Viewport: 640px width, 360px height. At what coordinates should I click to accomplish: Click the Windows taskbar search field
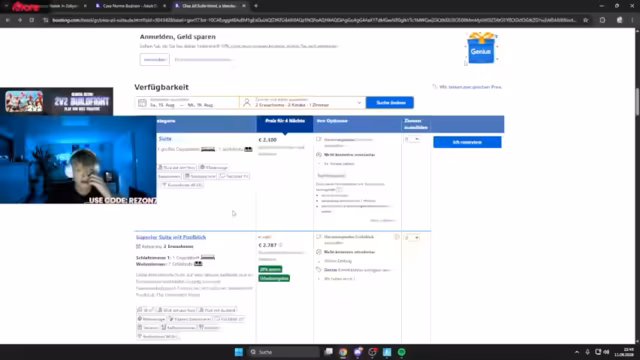[284, 352]
